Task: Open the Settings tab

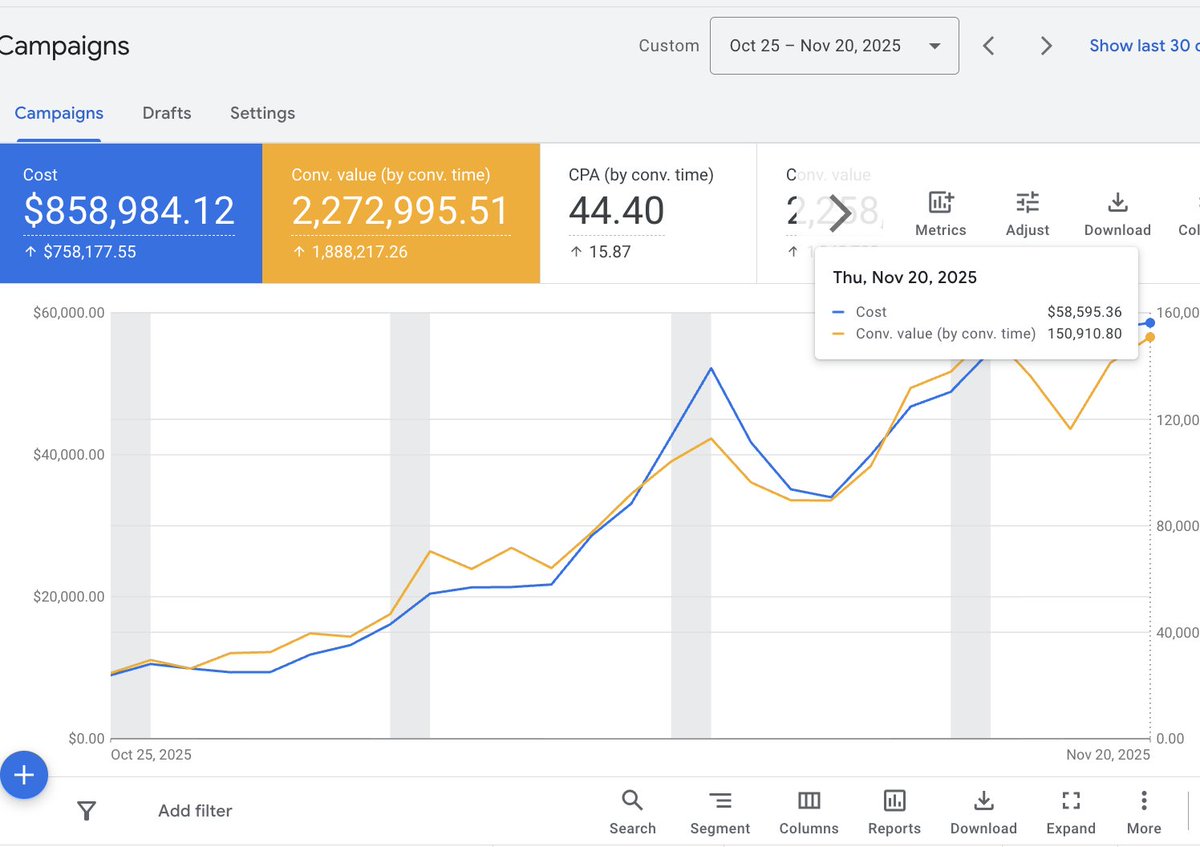Action: (262, 113)
